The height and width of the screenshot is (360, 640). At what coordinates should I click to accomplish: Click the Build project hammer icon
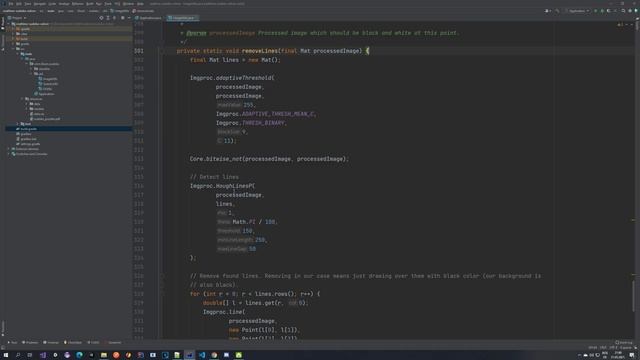click(558, 11)
